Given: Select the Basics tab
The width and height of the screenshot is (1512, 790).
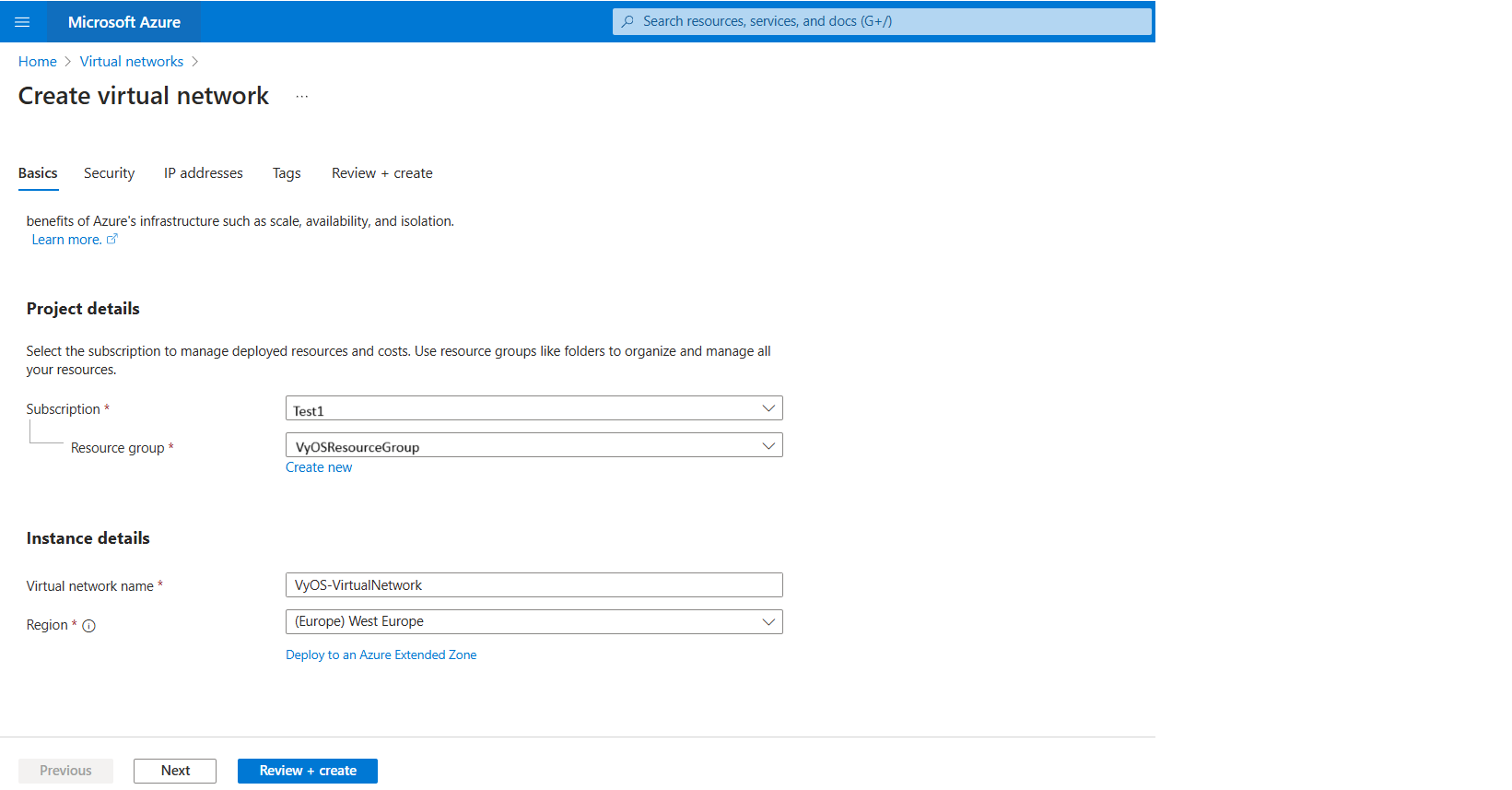Looking at the screenshot, I should (x=38, y=173).
